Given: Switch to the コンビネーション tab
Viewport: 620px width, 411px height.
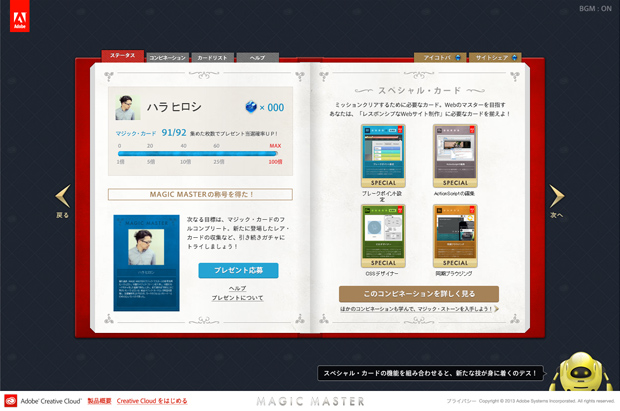Looking at the screenshot, I should [x=167, y=58].
